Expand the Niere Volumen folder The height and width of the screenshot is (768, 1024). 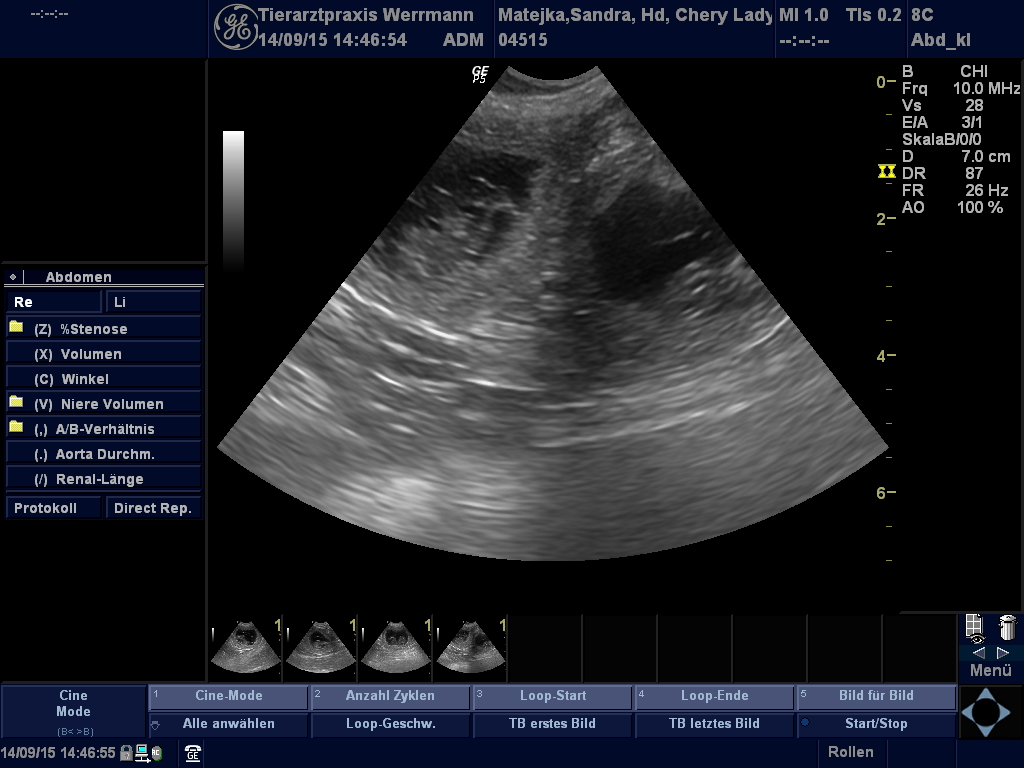click(x=16, y=403)
